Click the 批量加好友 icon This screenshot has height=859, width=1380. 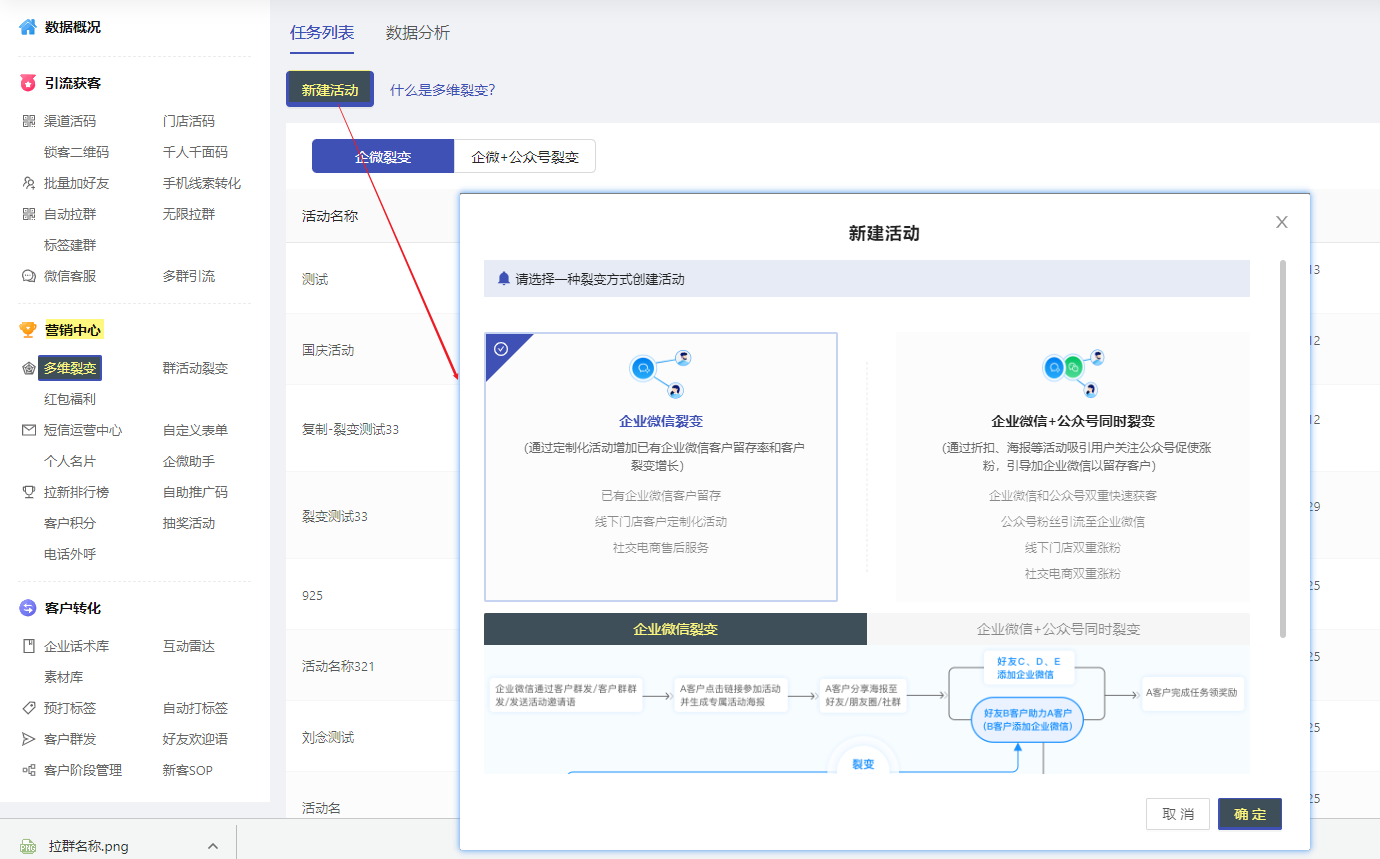[x=28, y=183]
